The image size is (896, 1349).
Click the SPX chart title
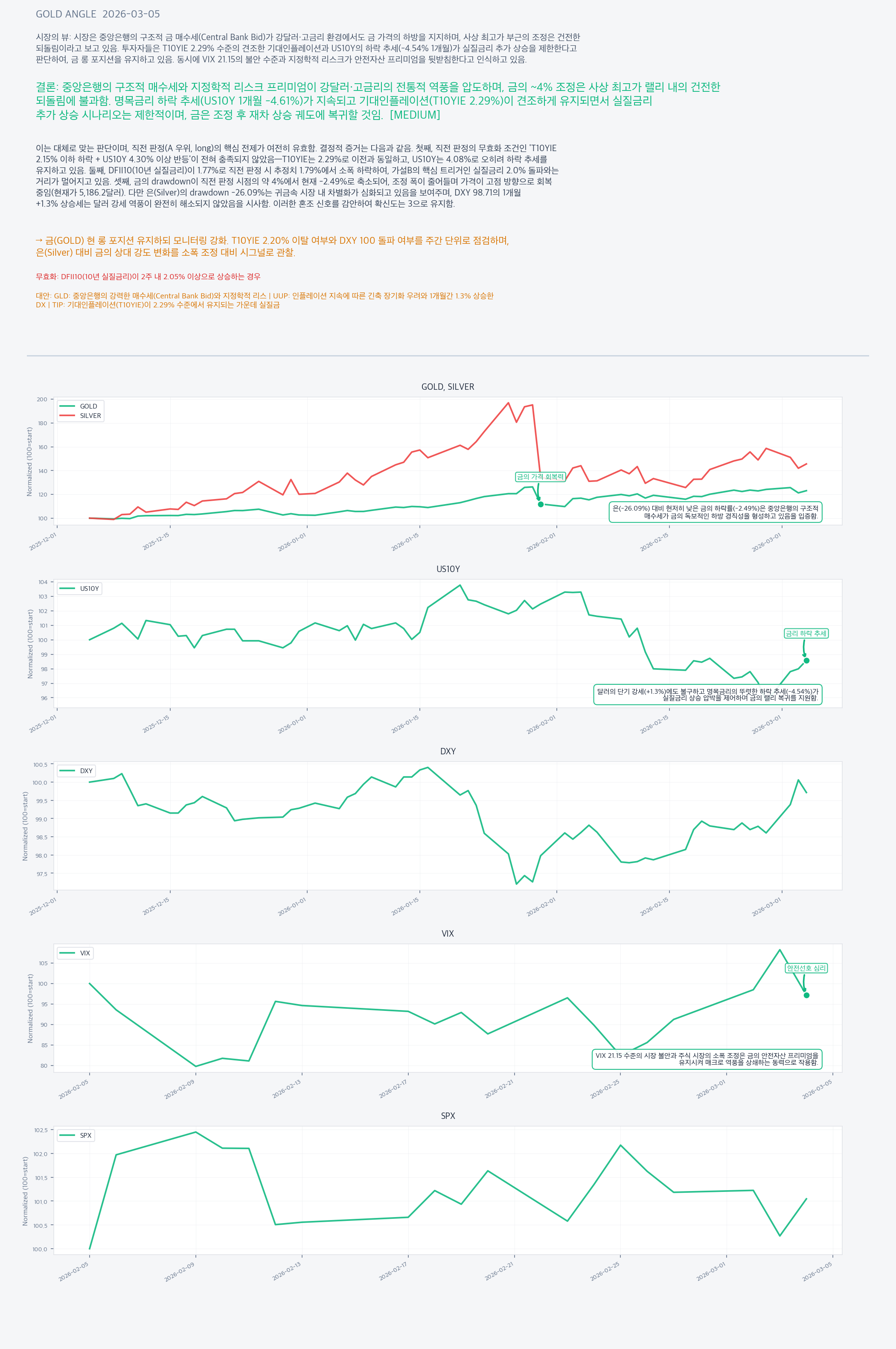[448, 1116]
